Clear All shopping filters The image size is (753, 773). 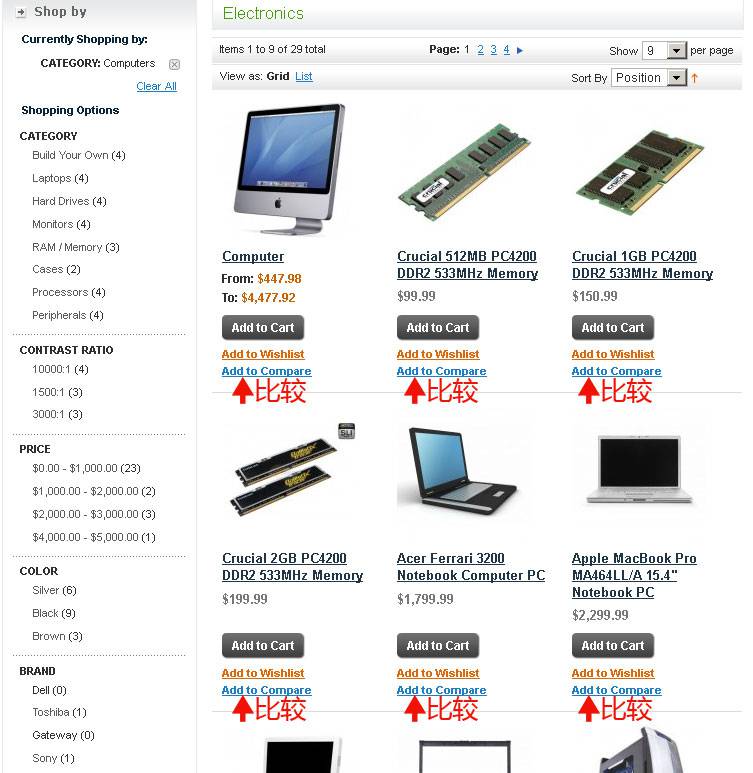click(x=156, y=86)
